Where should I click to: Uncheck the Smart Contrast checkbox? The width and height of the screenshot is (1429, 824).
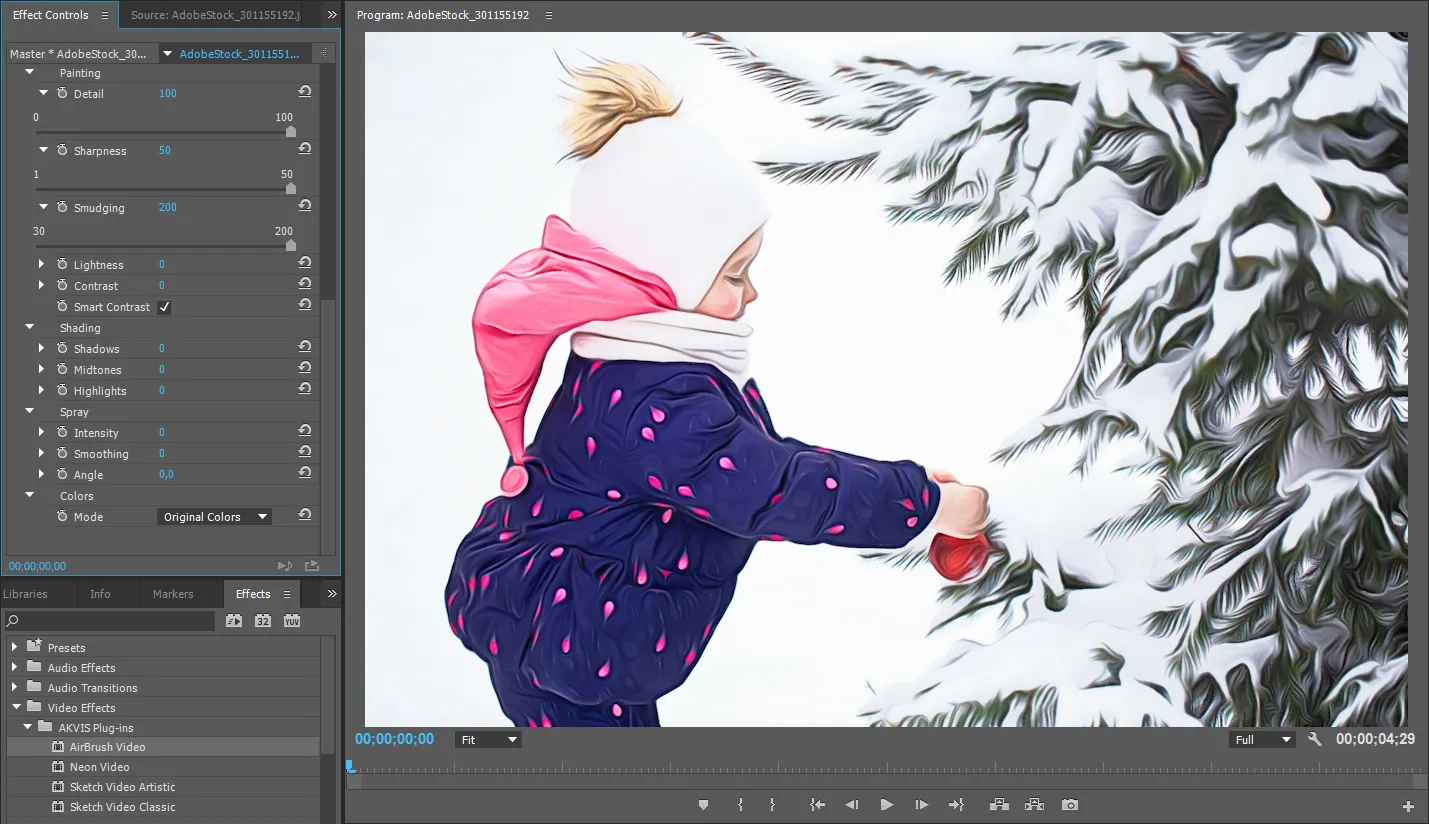pyautogui.click(x=164, y=307)
